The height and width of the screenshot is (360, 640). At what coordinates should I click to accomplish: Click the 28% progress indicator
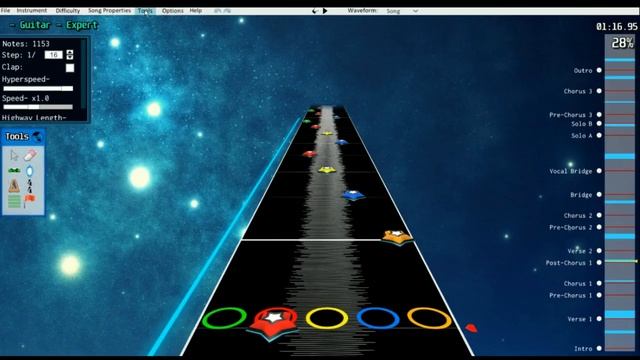click(x=622, y=42)
